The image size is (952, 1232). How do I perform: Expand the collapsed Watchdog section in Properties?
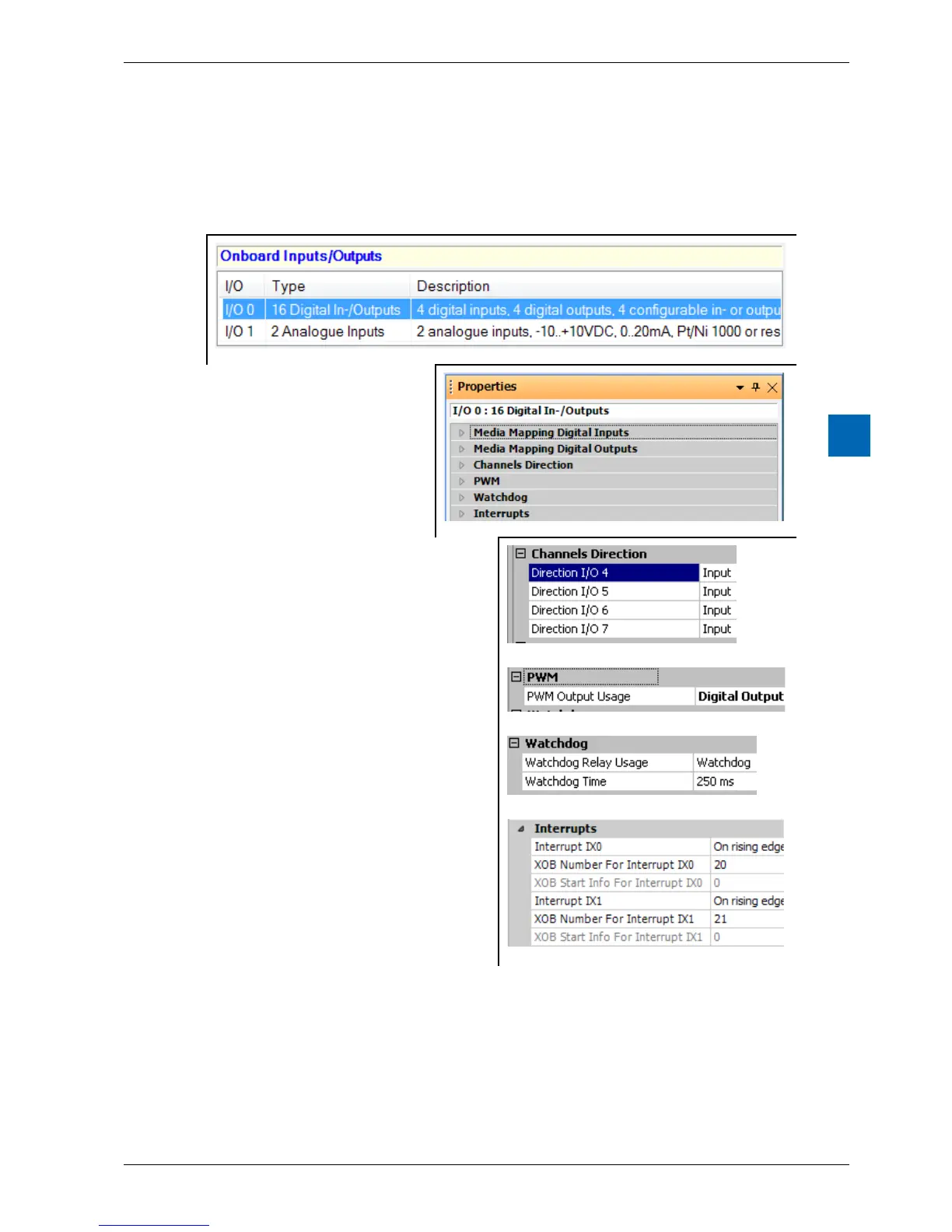tap(461, 498)
